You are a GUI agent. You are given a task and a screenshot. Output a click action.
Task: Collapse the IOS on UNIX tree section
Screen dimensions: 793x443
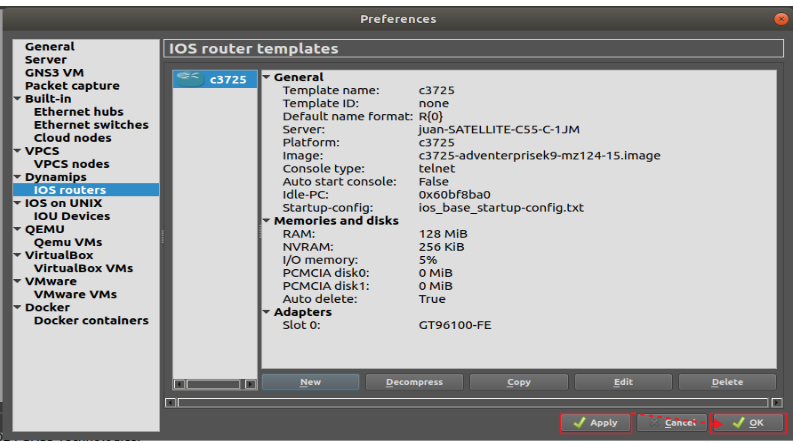[18, 203]
